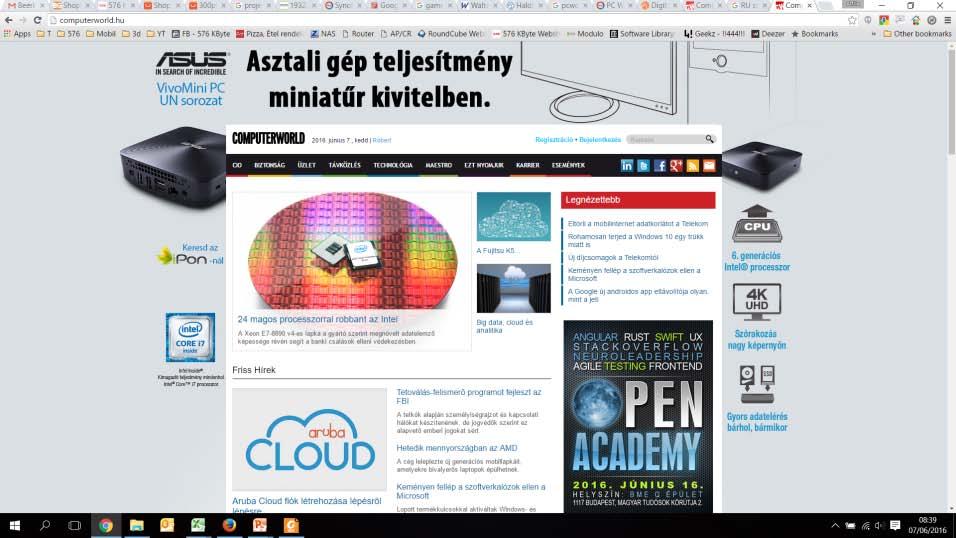Click the browser Back arrow
956x538 pixels.
[x=9, y=20]
